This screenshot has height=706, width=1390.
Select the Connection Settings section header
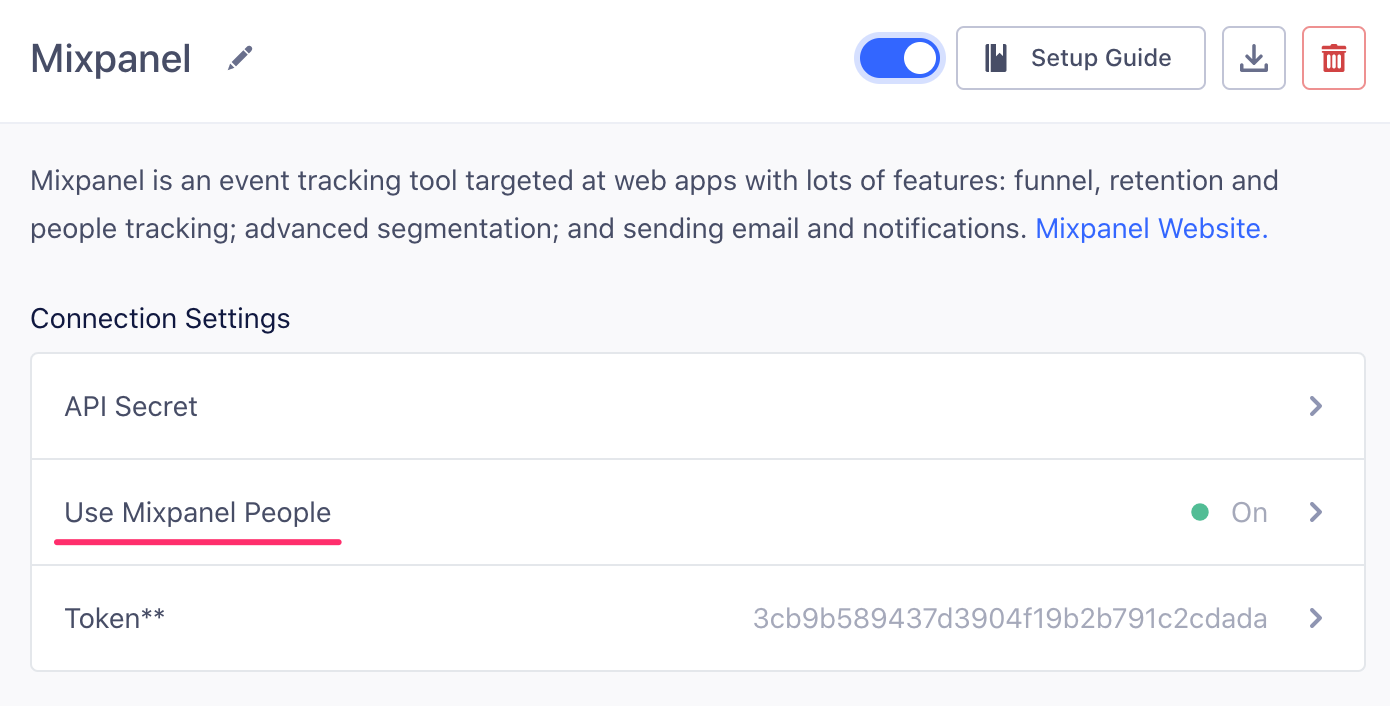(160, 318)
